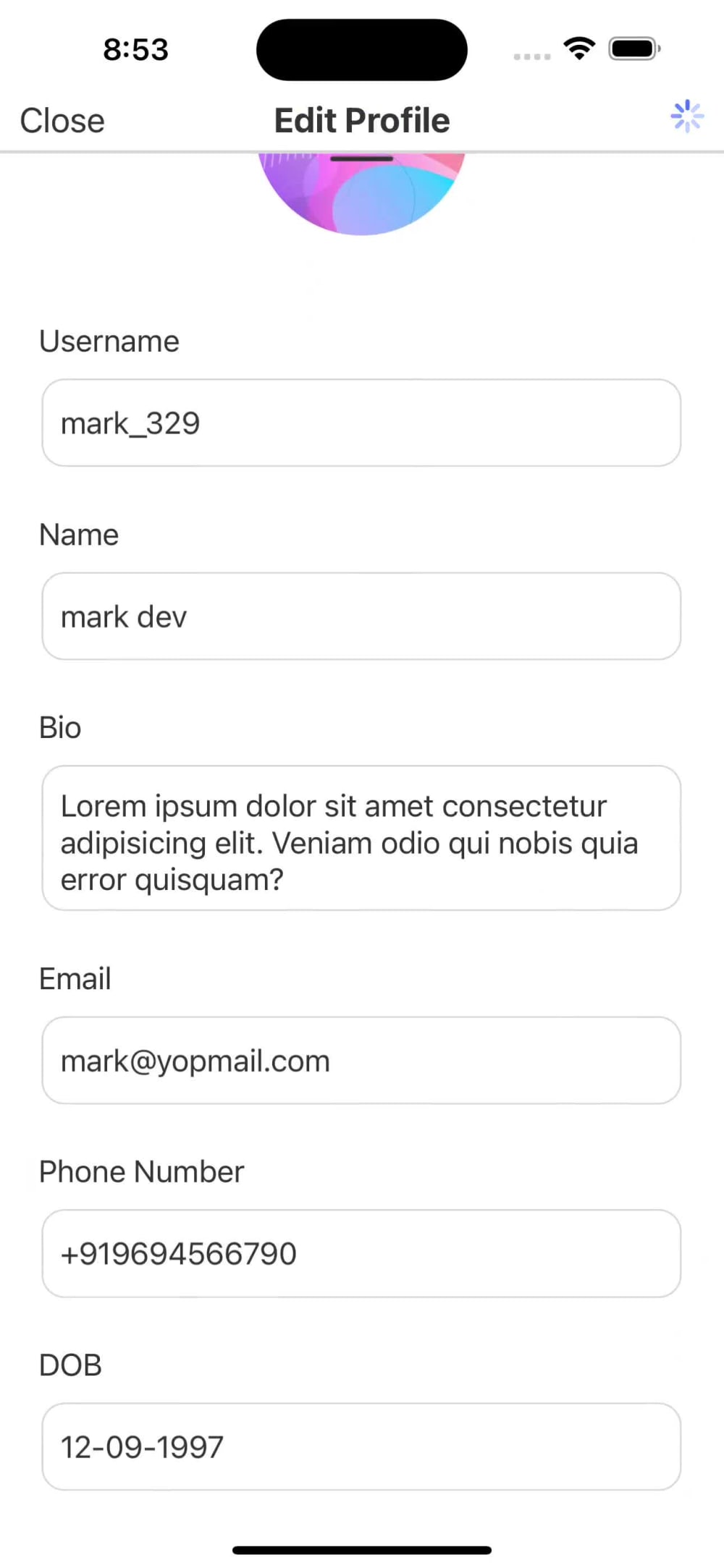Tap the battery status icon
This screenshot has width=724, height=1568.
[x=635, y=49]
